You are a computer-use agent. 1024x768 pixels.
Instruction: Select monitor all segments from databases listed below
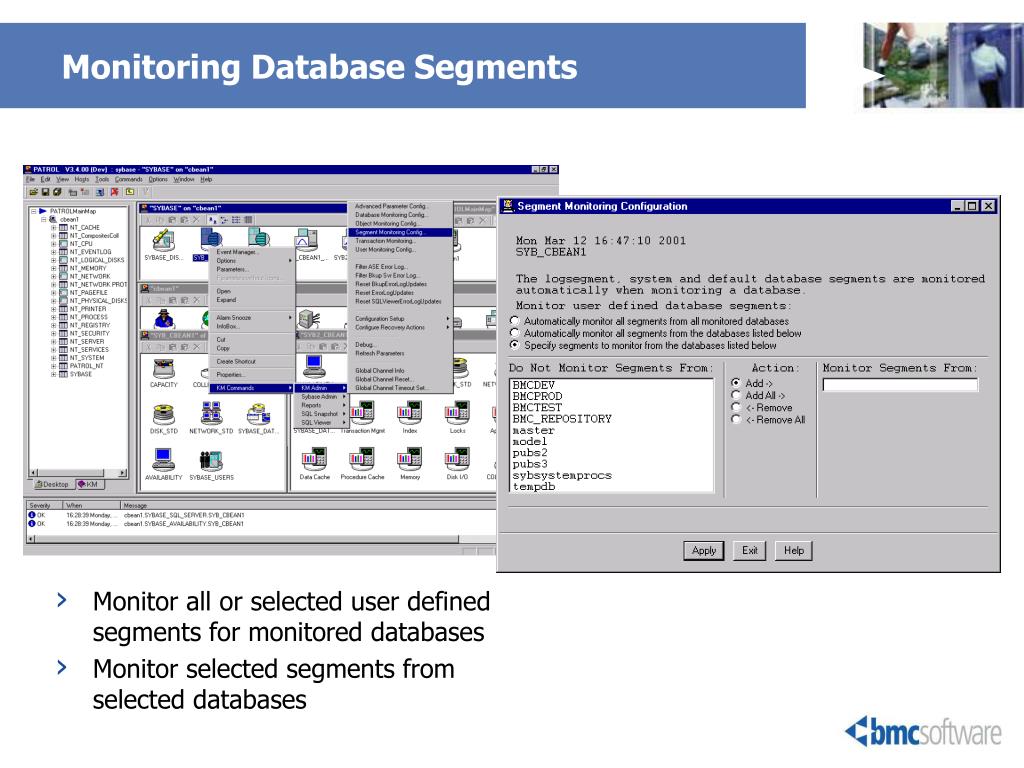pyautogui.click(x=515, y=333)
